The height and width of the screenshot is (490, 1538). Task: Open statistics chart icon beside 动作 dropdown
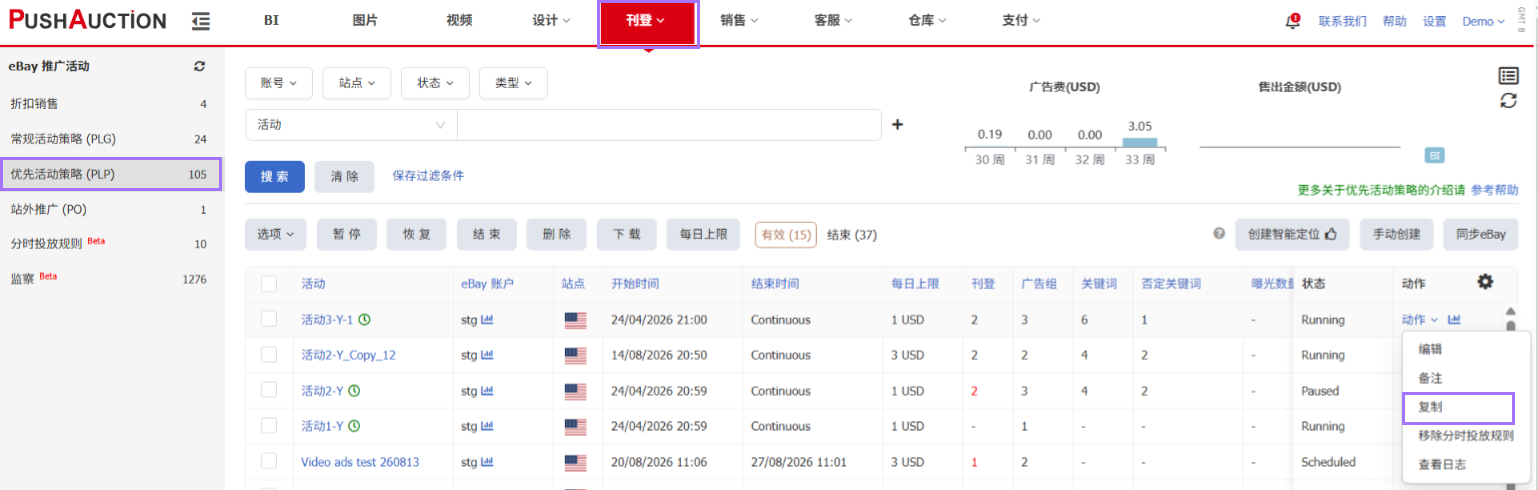point(1454,320)
